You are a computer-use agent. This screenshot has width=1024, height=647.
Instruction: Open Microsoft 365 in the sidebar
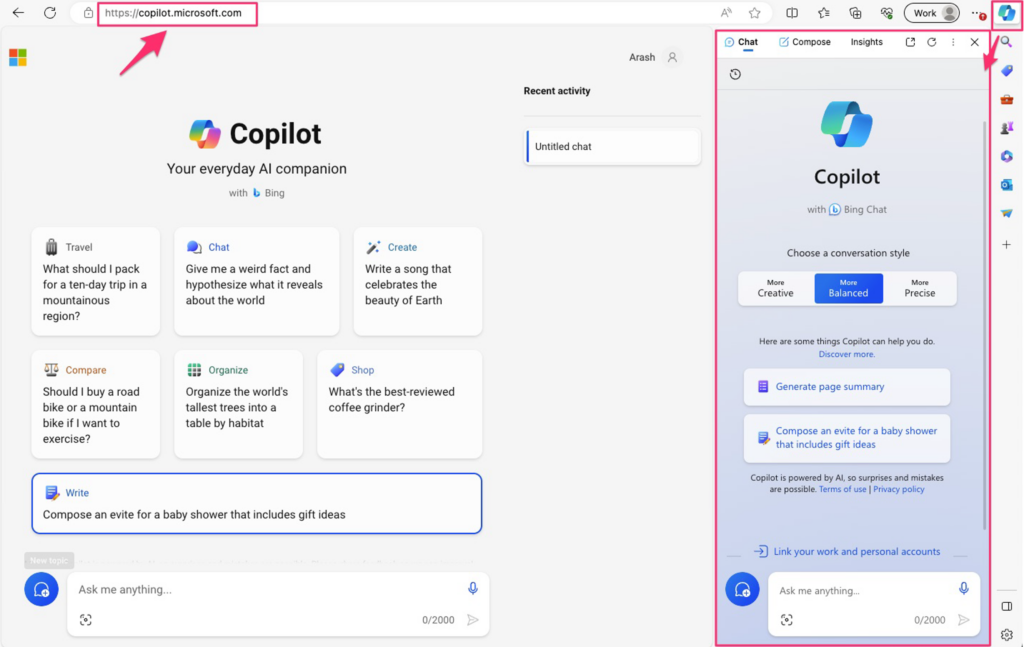click(x=1007, y=156)
